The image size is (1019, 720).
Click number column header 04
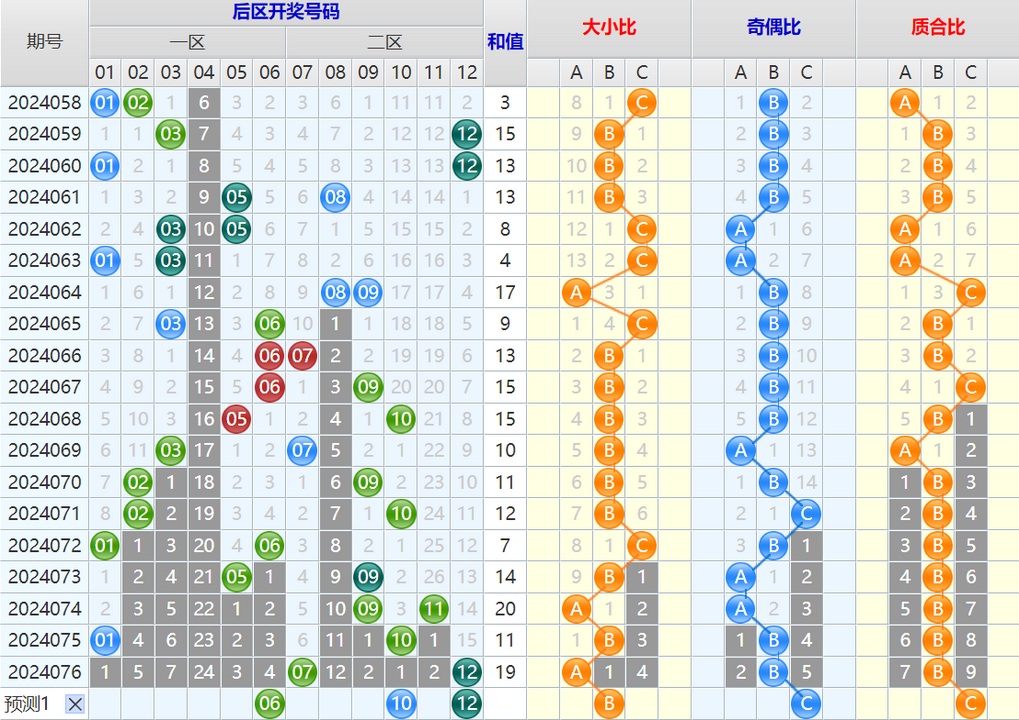click(x=204, y=72)
